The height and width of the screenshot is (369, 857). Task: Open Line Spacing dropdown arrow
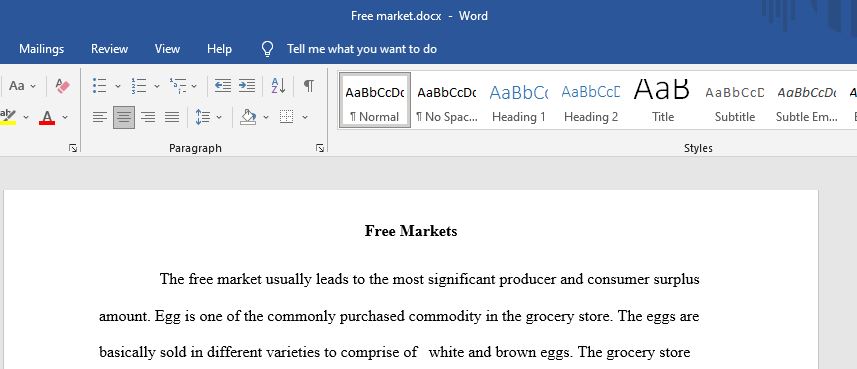click(x=219, y=117)
